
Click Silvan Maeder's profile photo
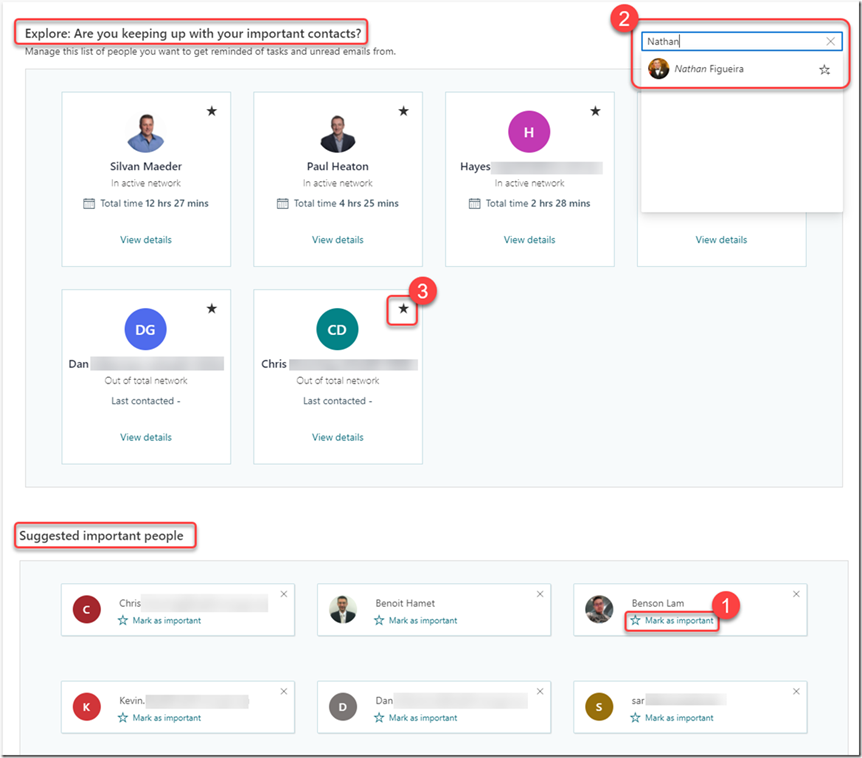pos(146,132)
